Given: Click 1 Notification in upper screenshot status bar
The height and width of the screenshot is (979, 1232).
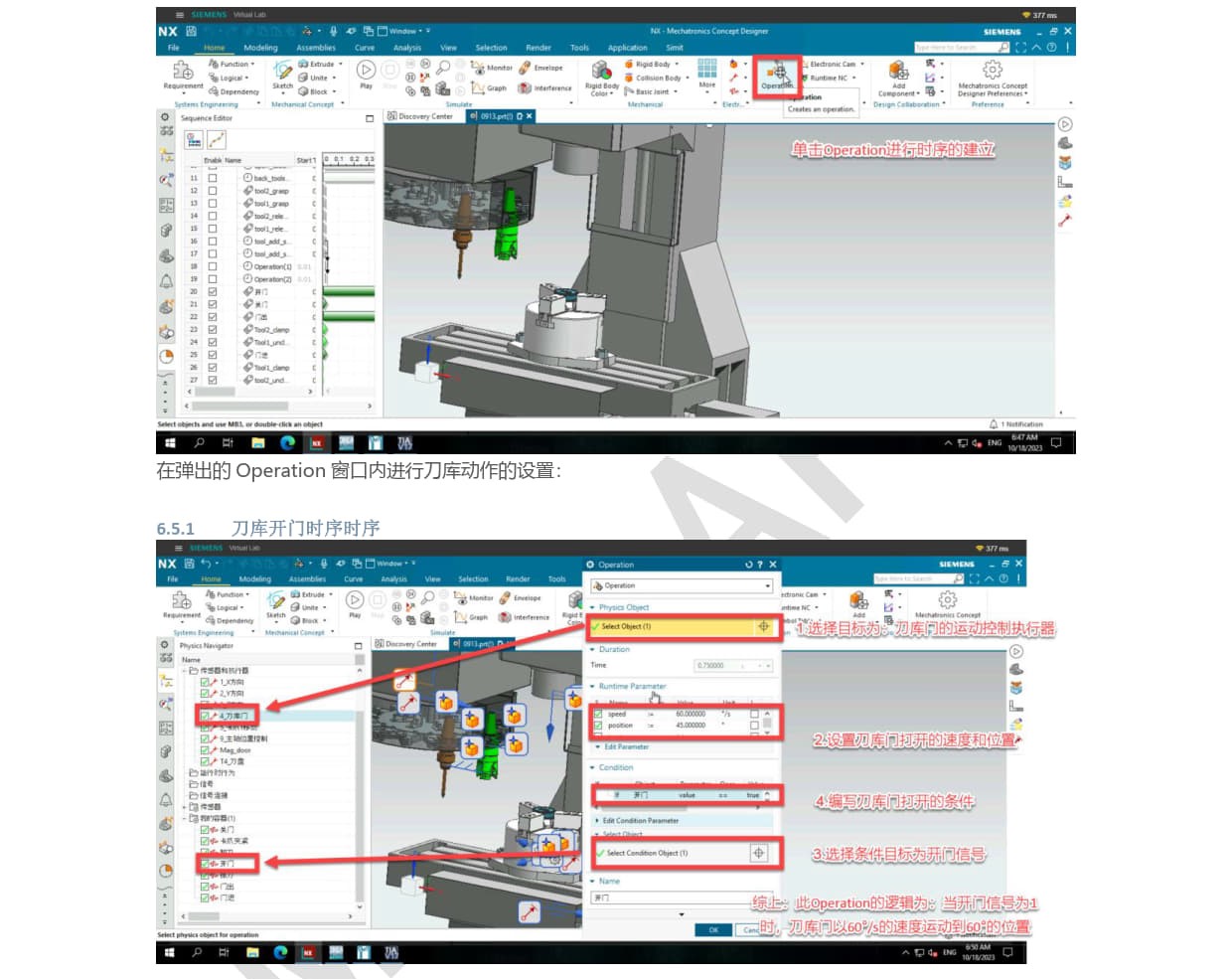Looking at the screenshot, I should (1016, 424).
